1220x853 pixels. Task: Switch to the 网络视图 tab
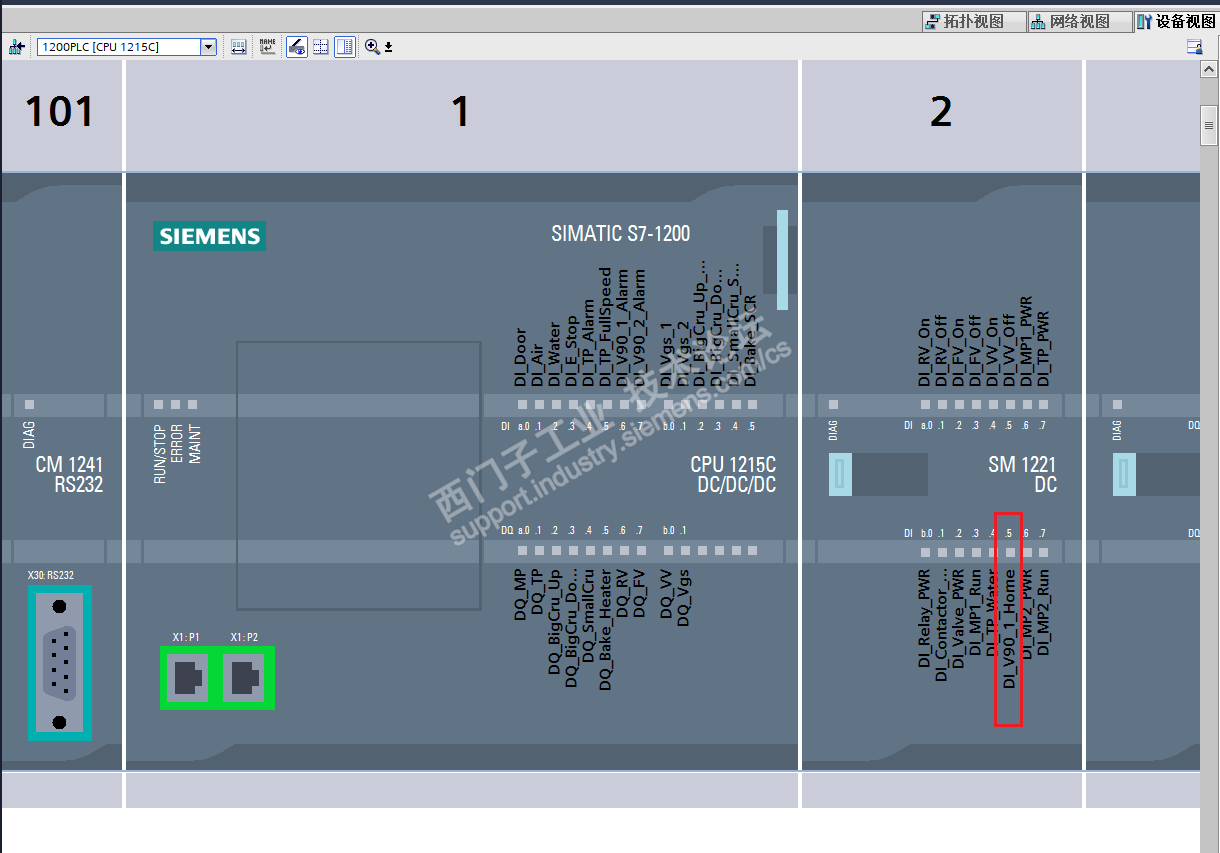[x=1081, y=21]
